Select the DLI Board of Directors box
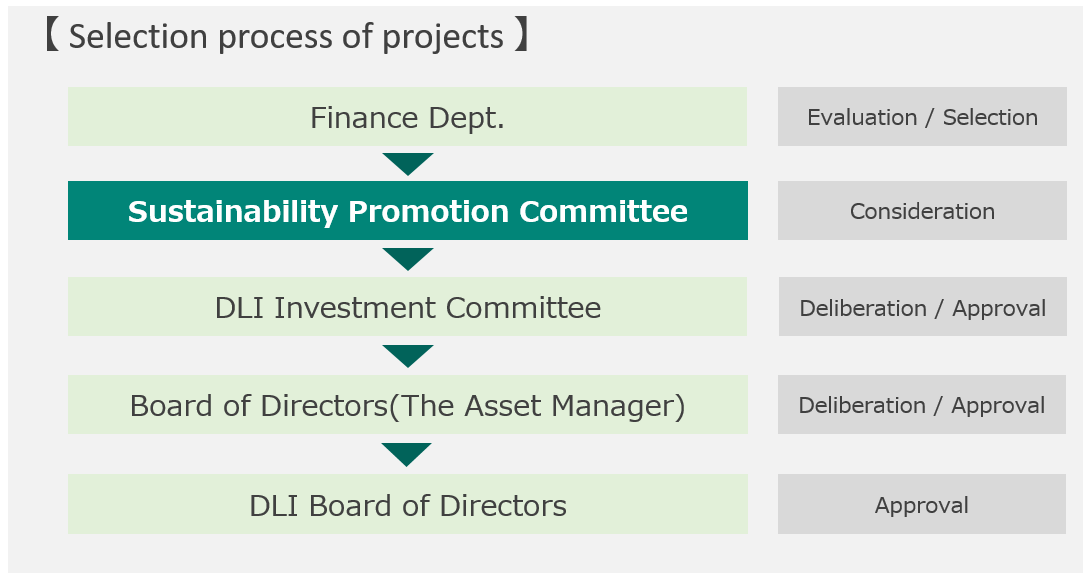This screenshot has width=1083, height=573. (x=408, y=504)
